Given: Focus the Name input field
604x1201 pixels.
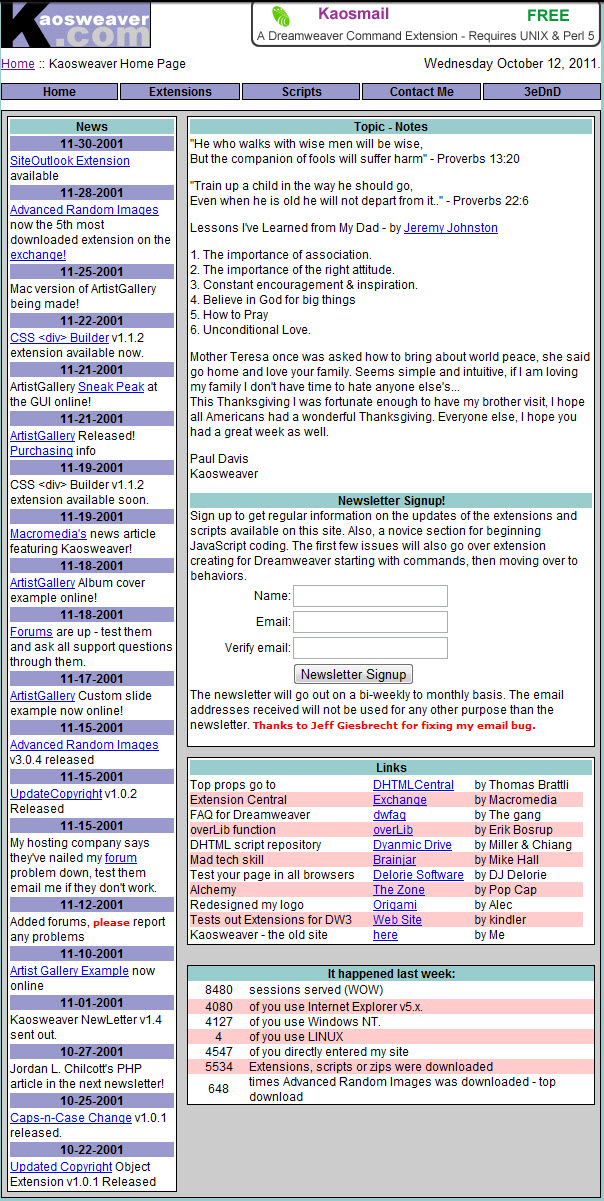Looking at the screenshot, I should point(370,597).
